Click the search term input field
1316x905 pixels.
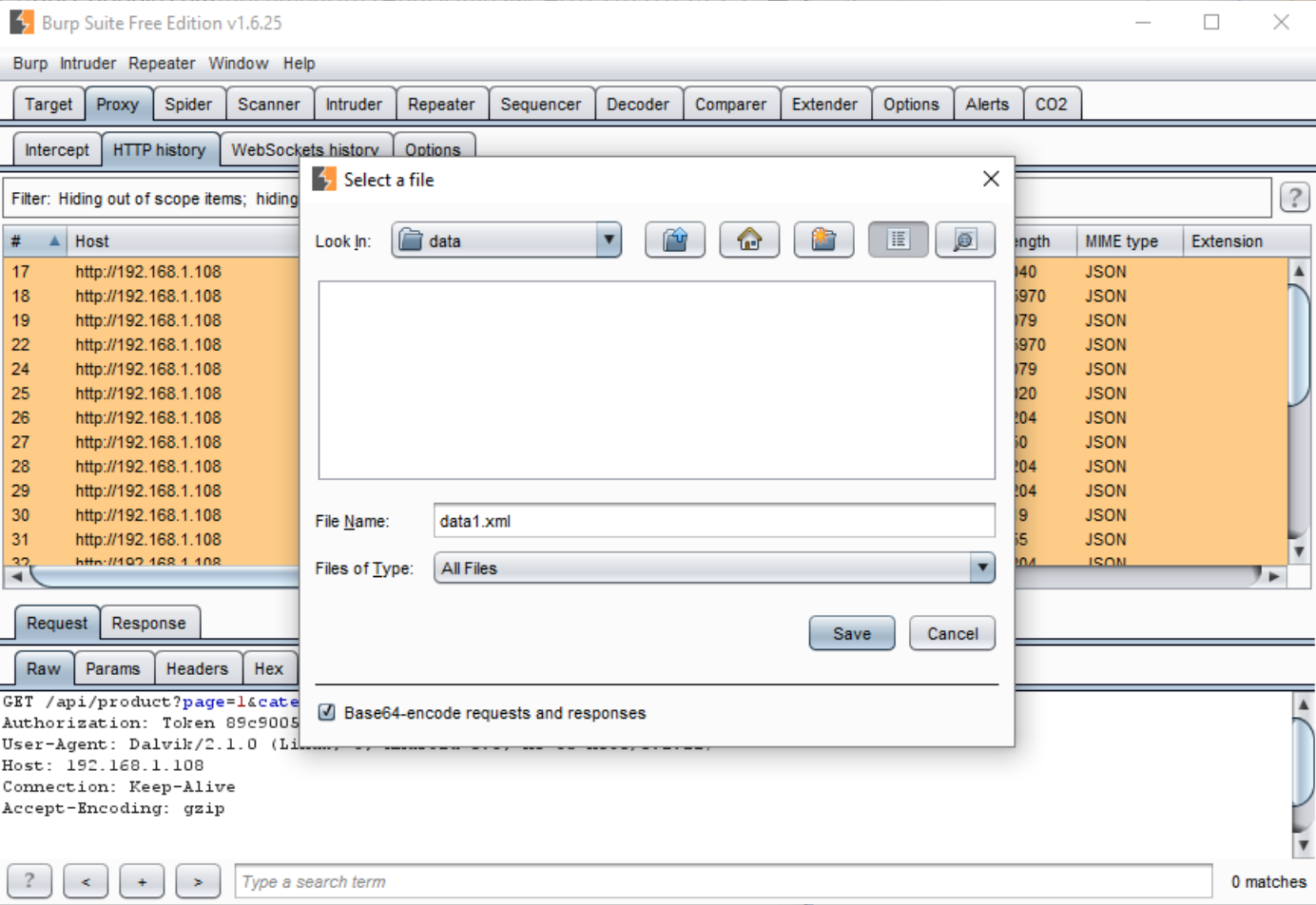(724, 881)
